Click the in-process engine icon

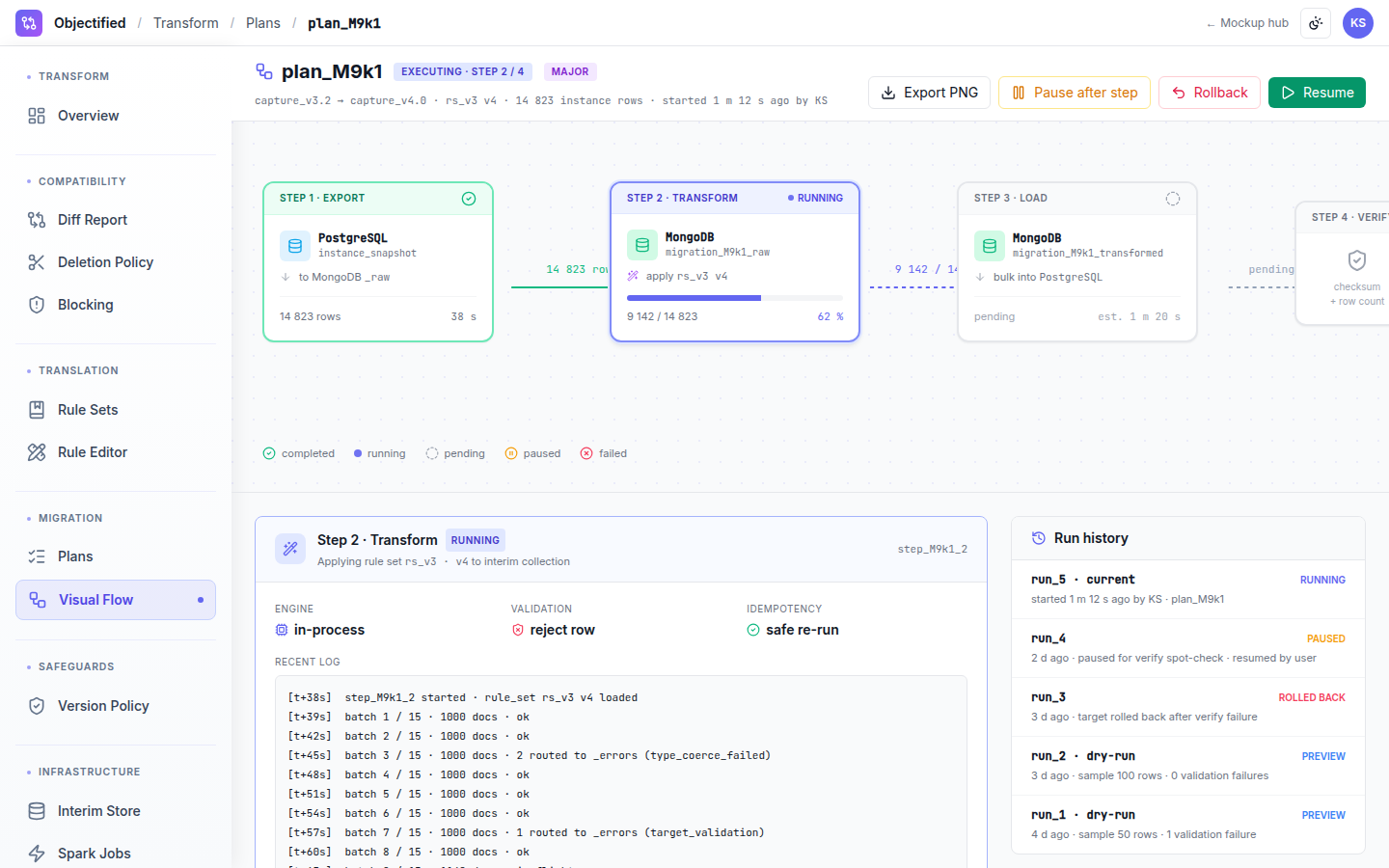coord(282,630)
